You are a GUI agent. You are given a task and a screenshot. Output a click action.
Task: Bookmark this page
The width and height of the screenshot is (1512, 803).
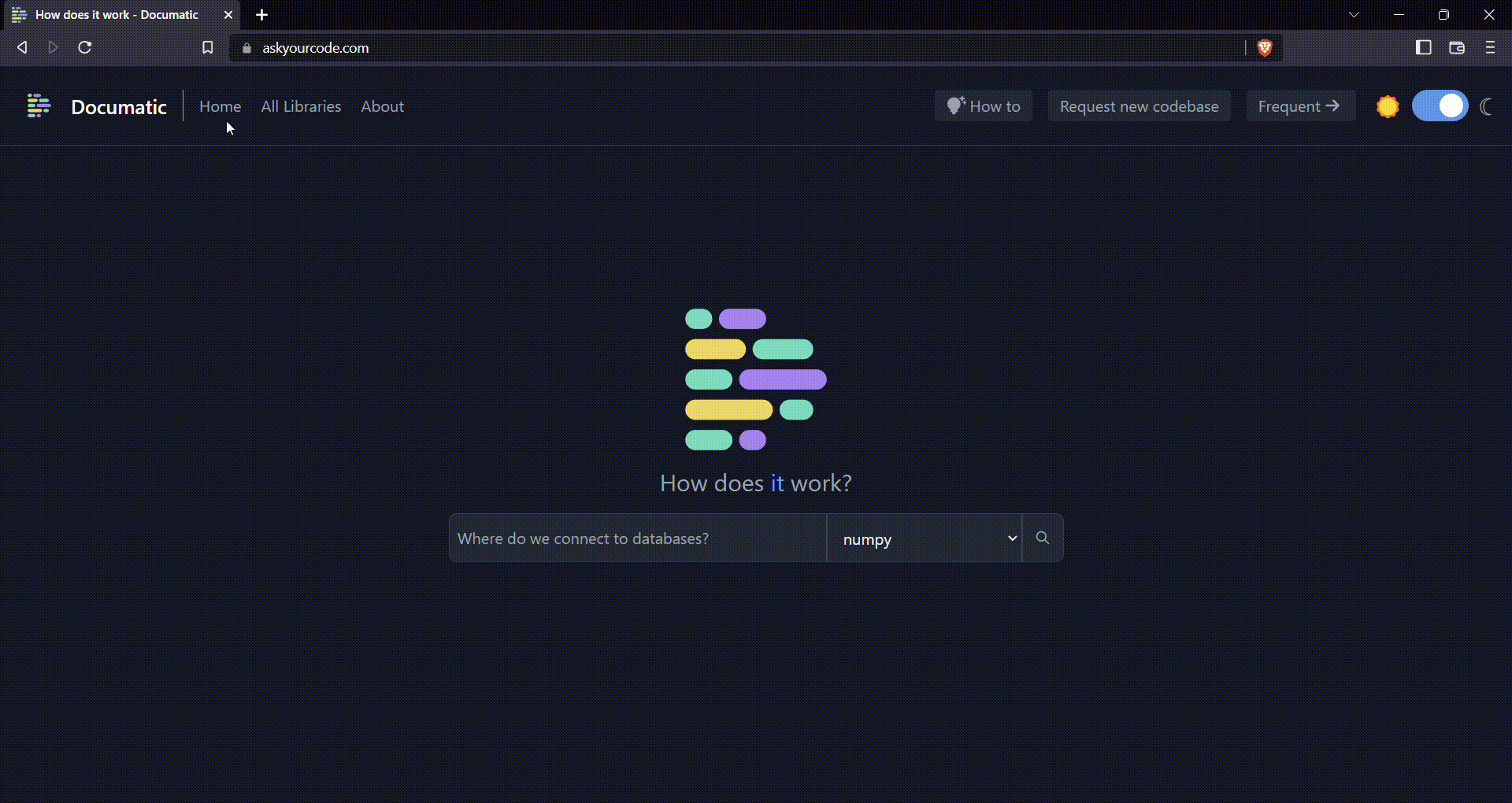[208, 47]
